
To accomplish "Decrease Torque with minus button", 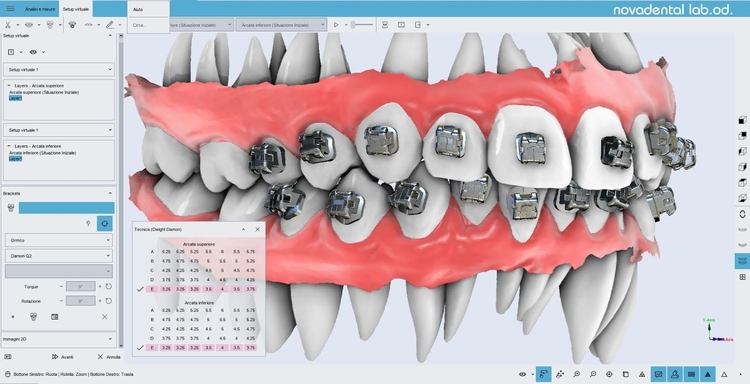I will 61,286.
